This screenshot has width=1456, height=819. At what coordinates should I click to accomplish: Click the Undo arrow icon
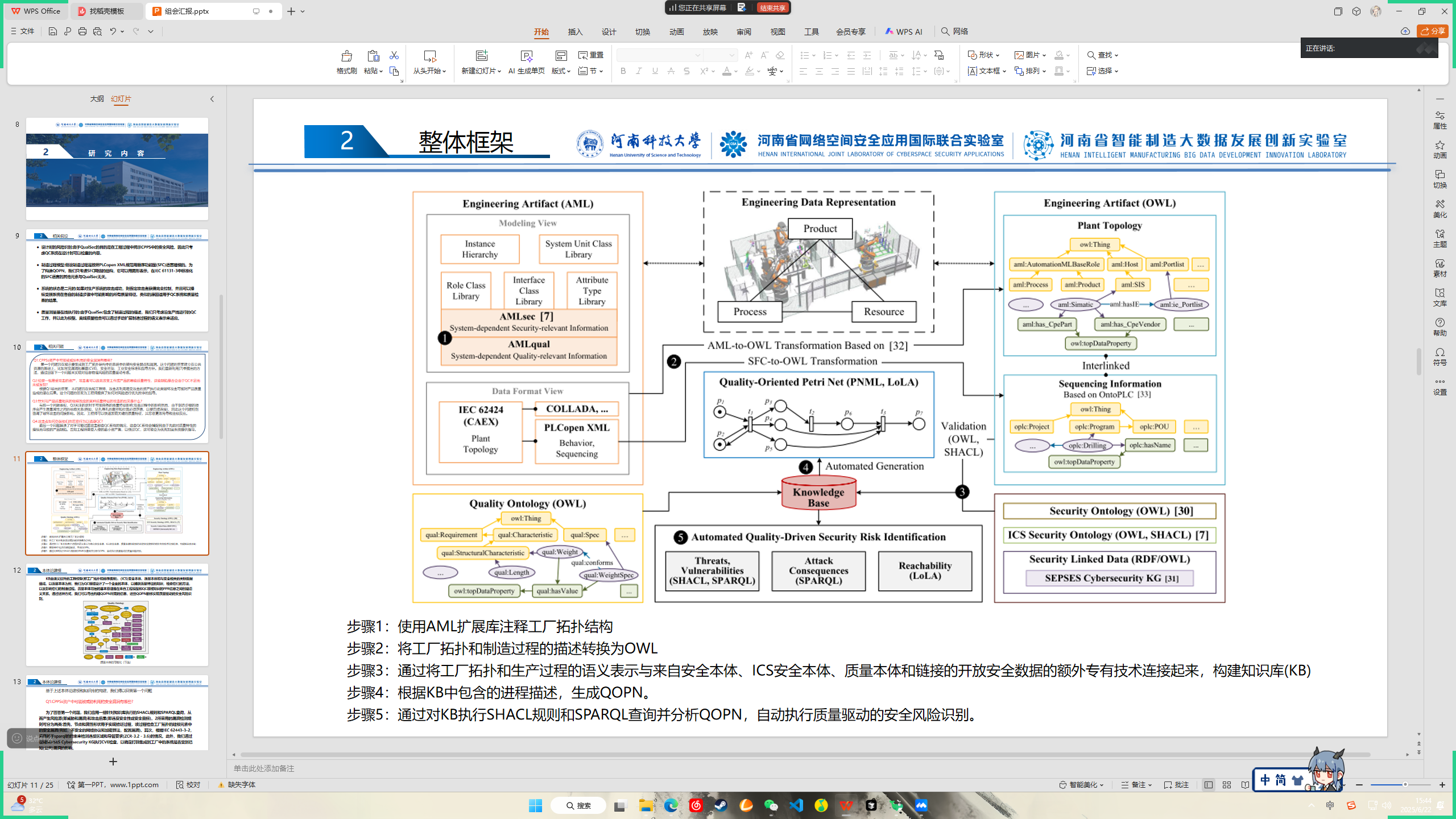coord(113,31)
